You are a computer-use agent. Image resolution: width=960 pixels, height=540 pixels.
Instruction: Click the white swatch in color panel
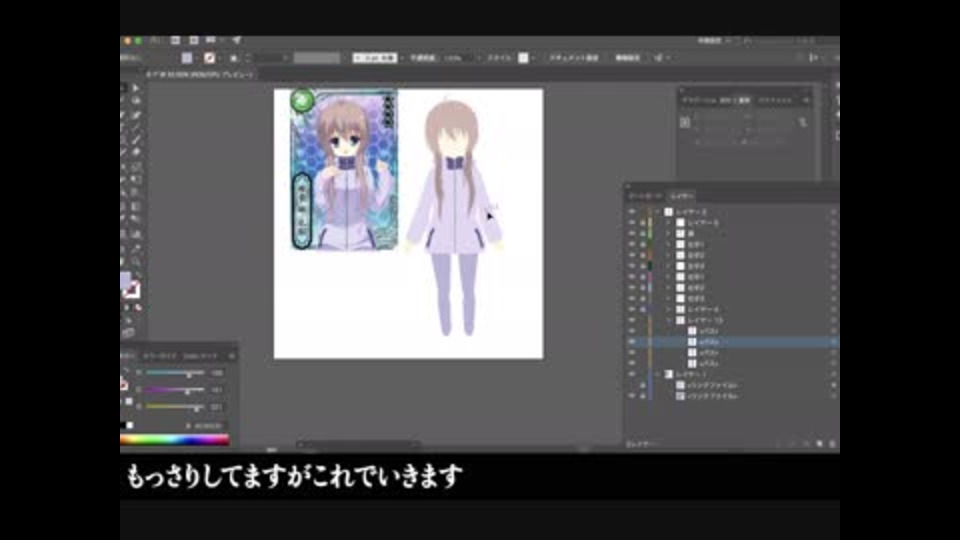tap(130, 426)
